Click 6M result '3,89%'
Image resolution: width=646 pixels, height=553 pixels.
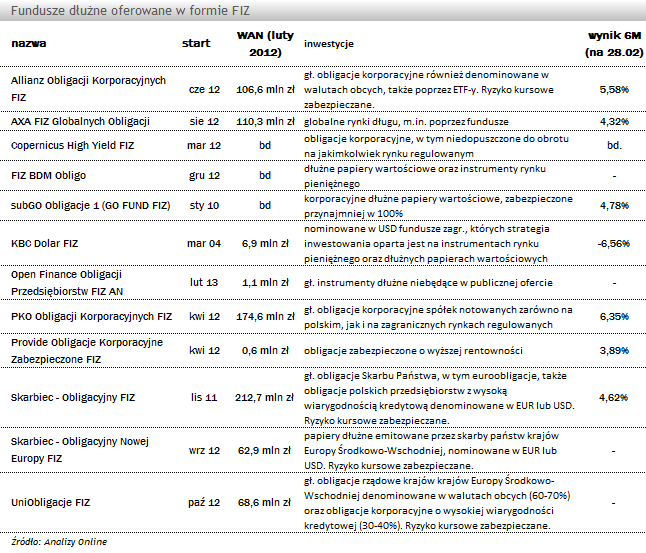click(614, 350)
